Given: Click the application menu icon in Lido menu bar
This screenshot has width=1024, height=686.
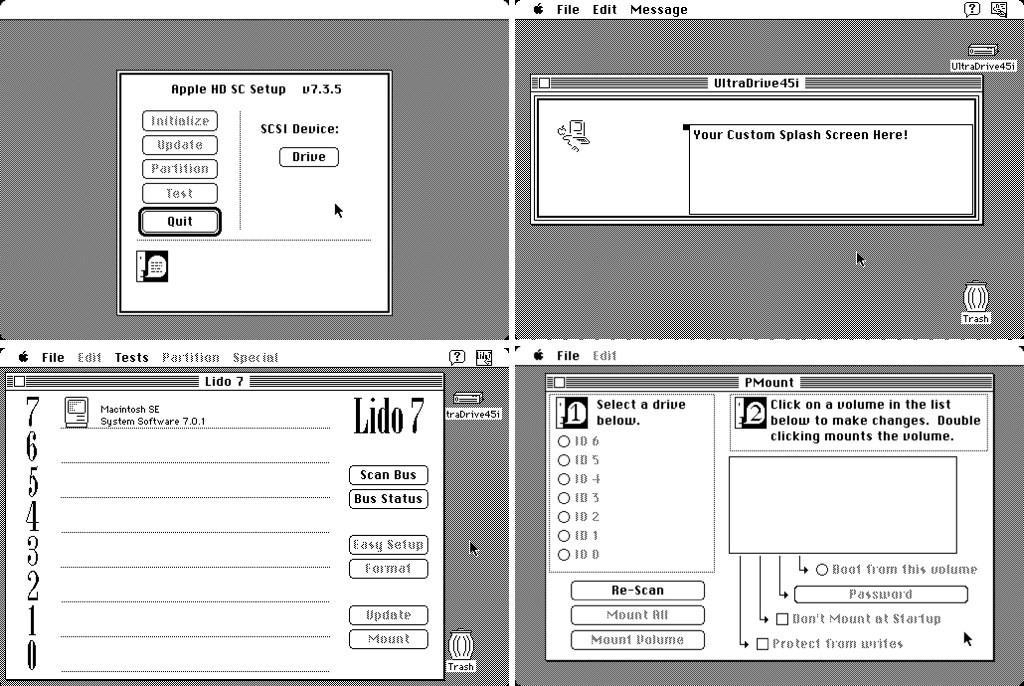Looking at the screenshot, I should pyautogui.click(x=484, y=357).
